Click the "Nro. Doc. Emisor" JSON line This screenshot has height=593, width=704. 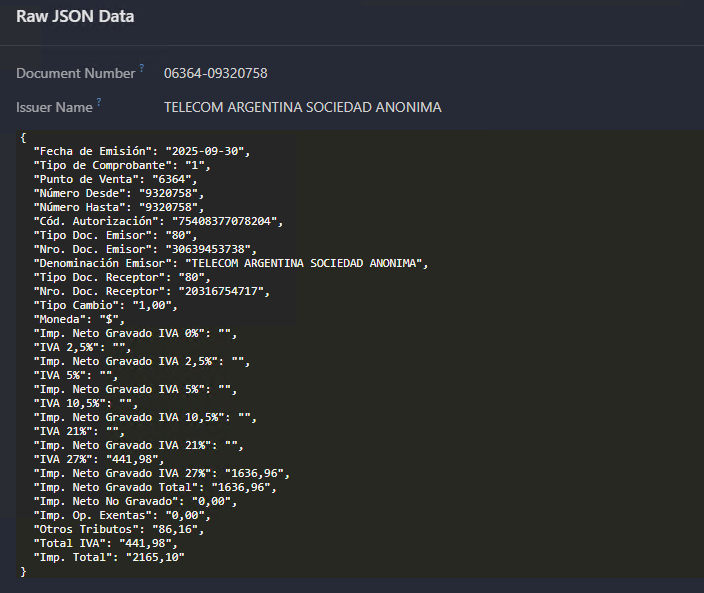coord(147,249)
